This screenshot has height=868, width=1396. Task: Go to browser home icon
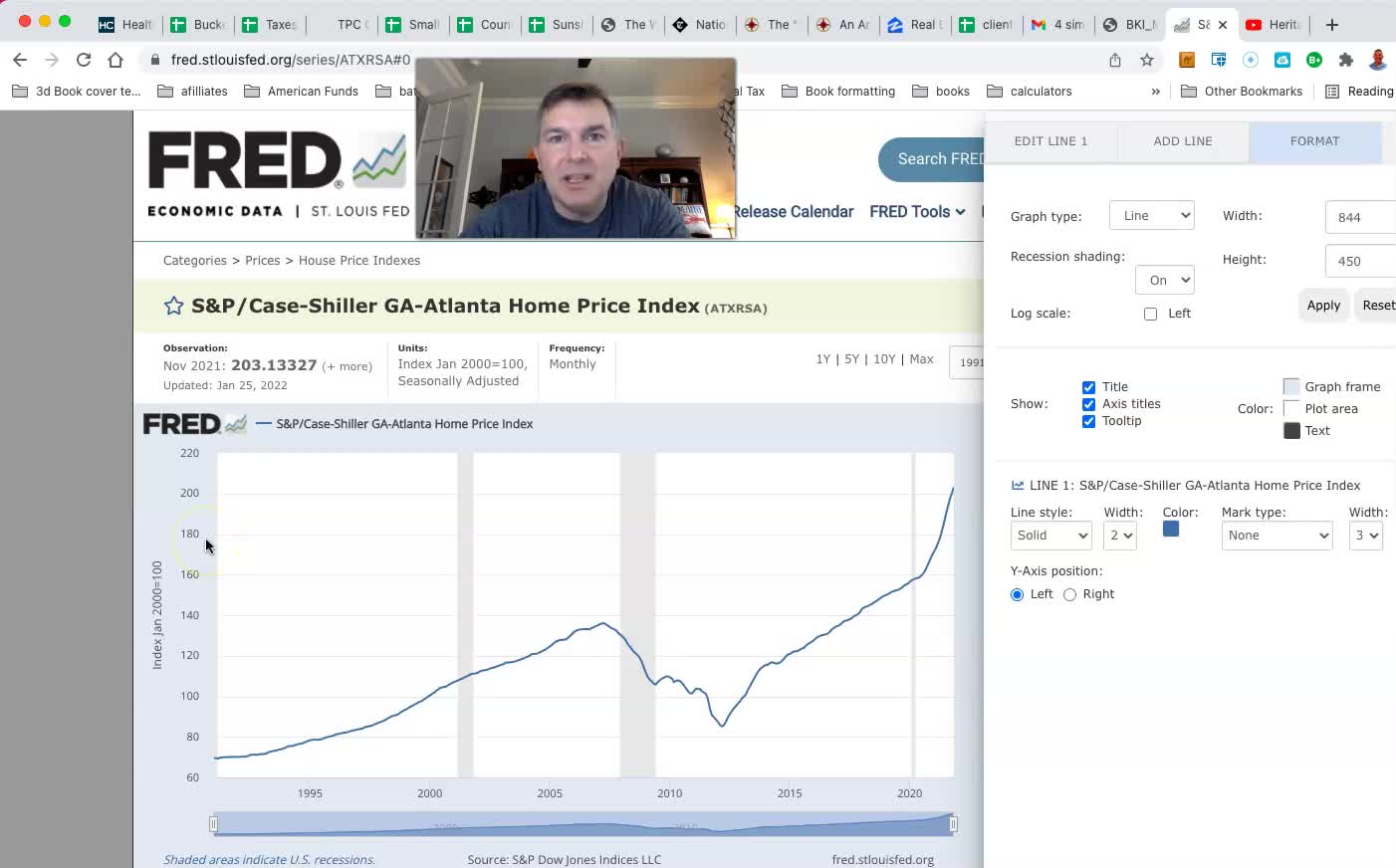coord(116,60)
